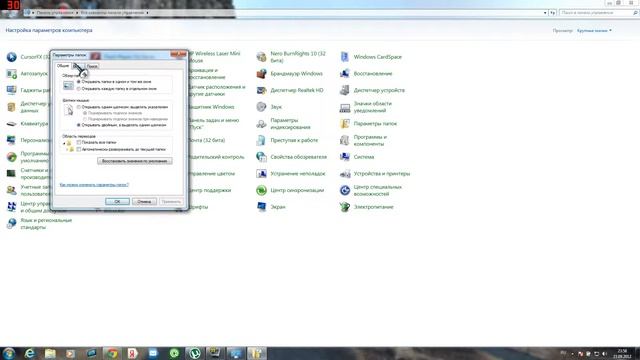The image size is (640, 360).
Task: Switch to the Общие tab
Action: (x=63, y=66)
